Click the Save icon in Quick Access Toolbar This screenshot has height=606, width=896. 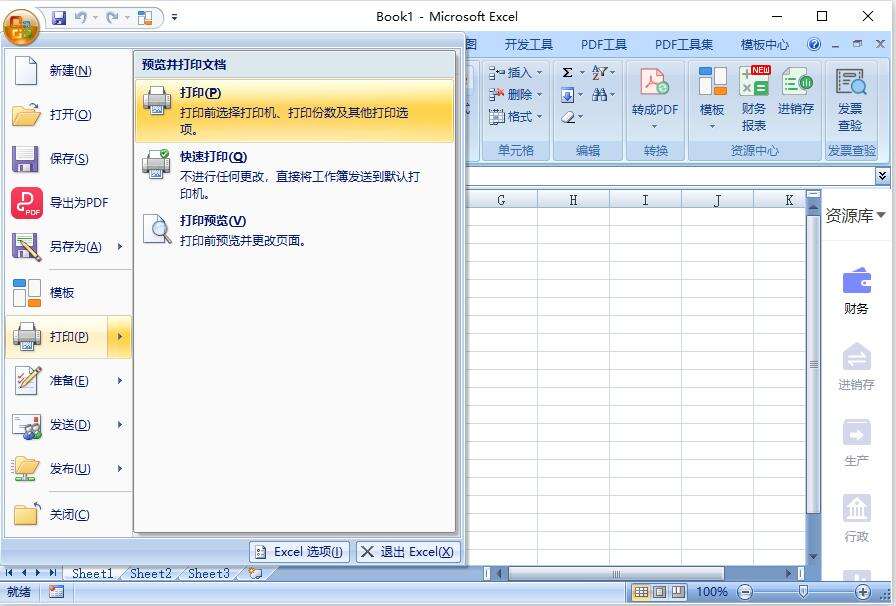point(59,18)
